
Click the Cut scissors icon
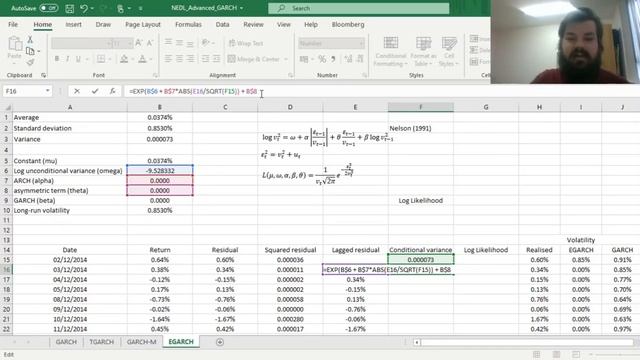pos(30,40)
